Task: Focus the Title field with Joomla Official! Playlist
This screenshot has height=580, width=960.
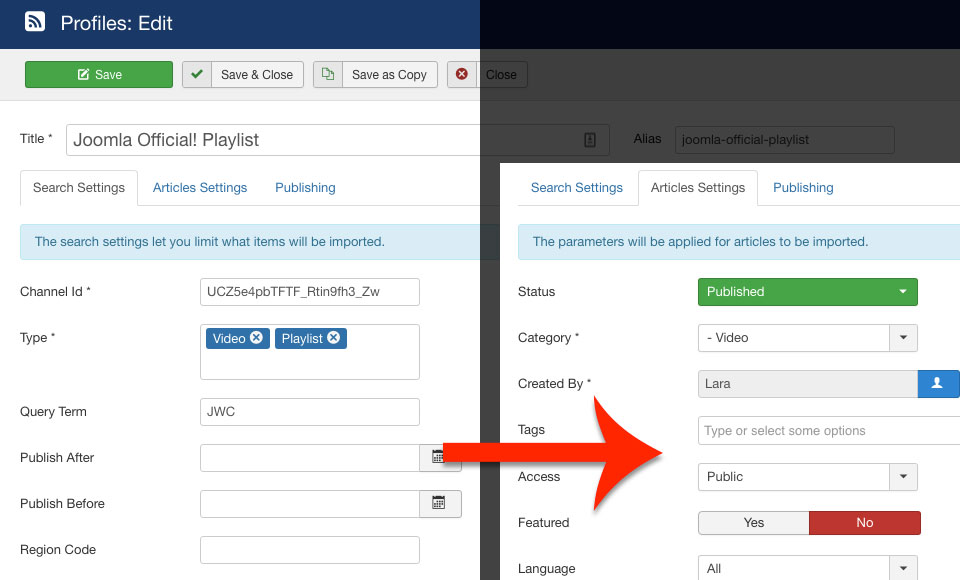Action: pos(337,140)
